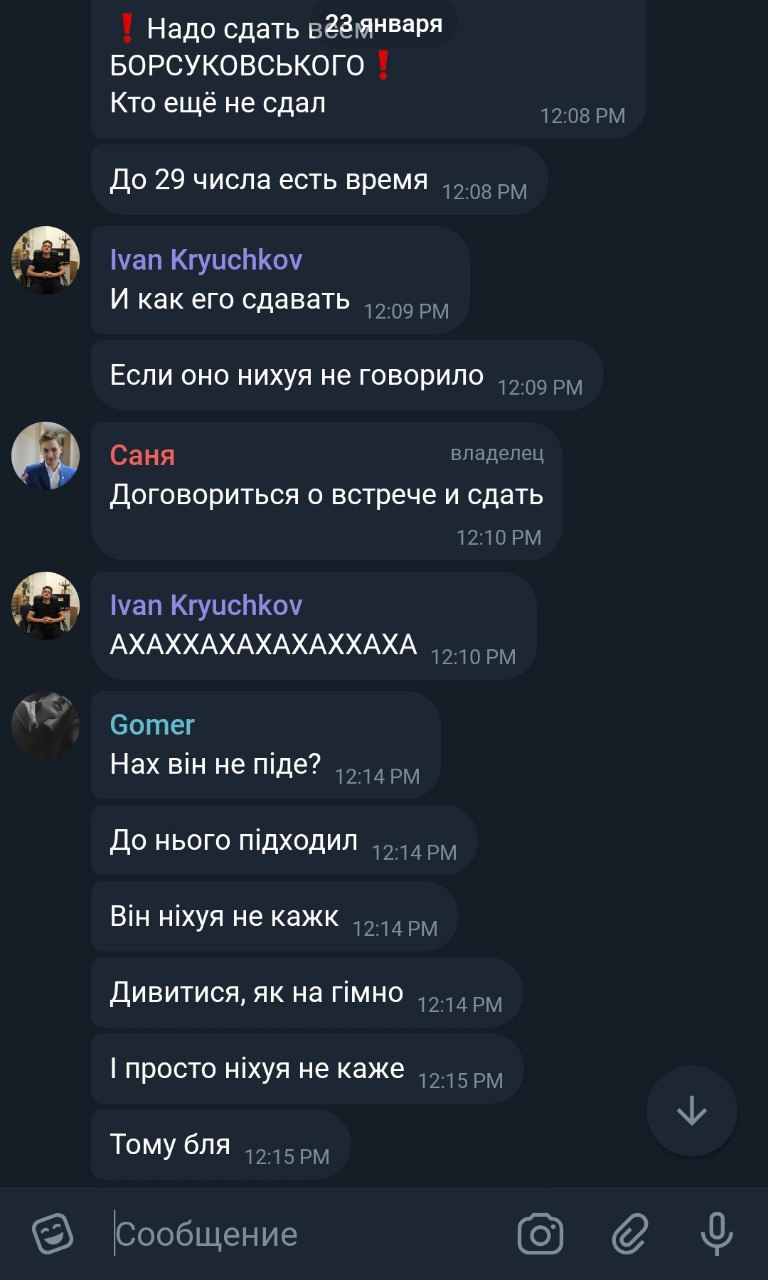768x1280 pixels.
Task: Select message 'Дивитися, як на гімно'
Action: 307,993
